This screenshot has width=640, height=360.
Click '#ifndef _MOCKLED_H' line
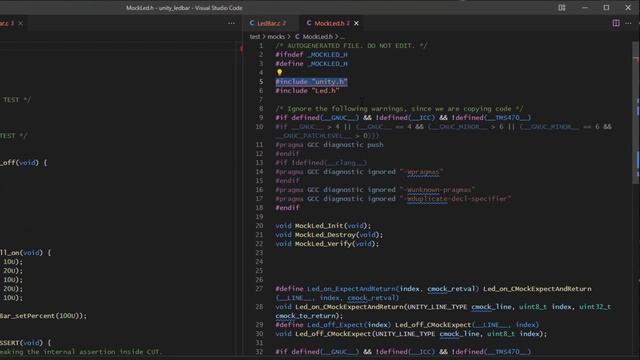point(311,55)
